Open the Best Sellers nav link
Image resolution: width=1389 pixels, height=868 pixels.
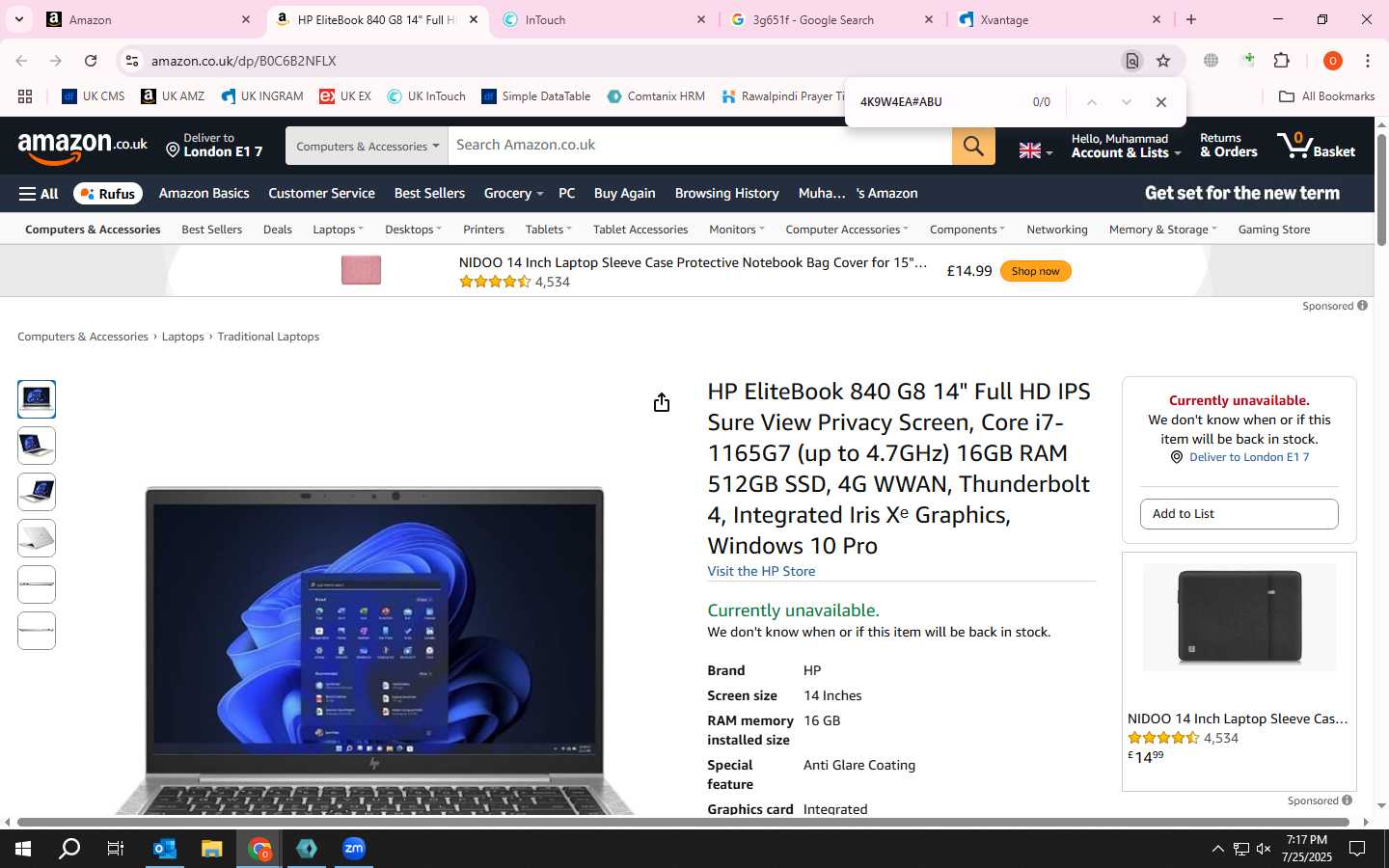pyautogui.click(x=429, y=194)
